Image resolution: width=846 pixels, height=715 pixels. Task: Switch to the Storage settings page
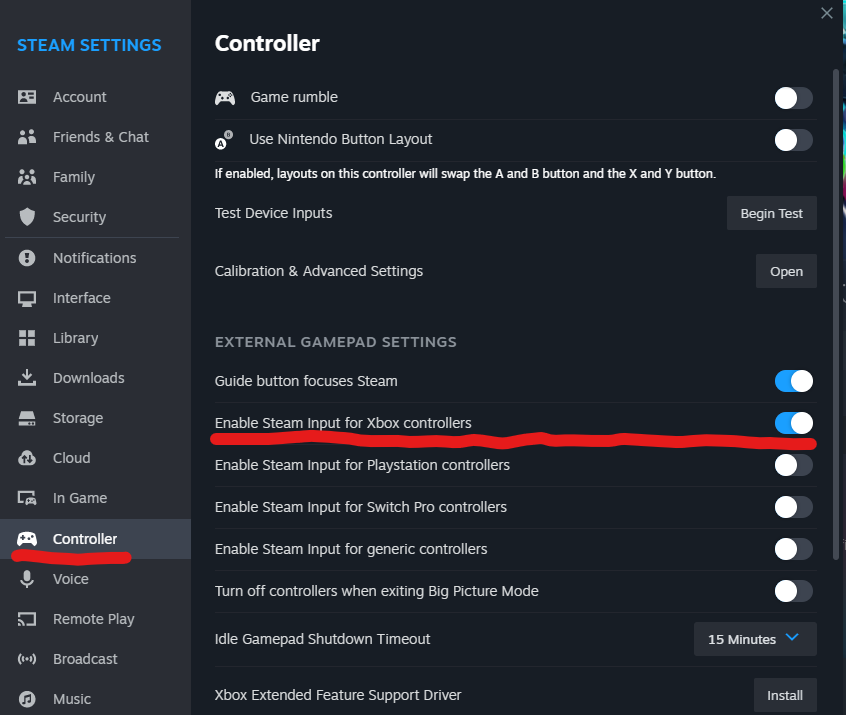[77, 418]
